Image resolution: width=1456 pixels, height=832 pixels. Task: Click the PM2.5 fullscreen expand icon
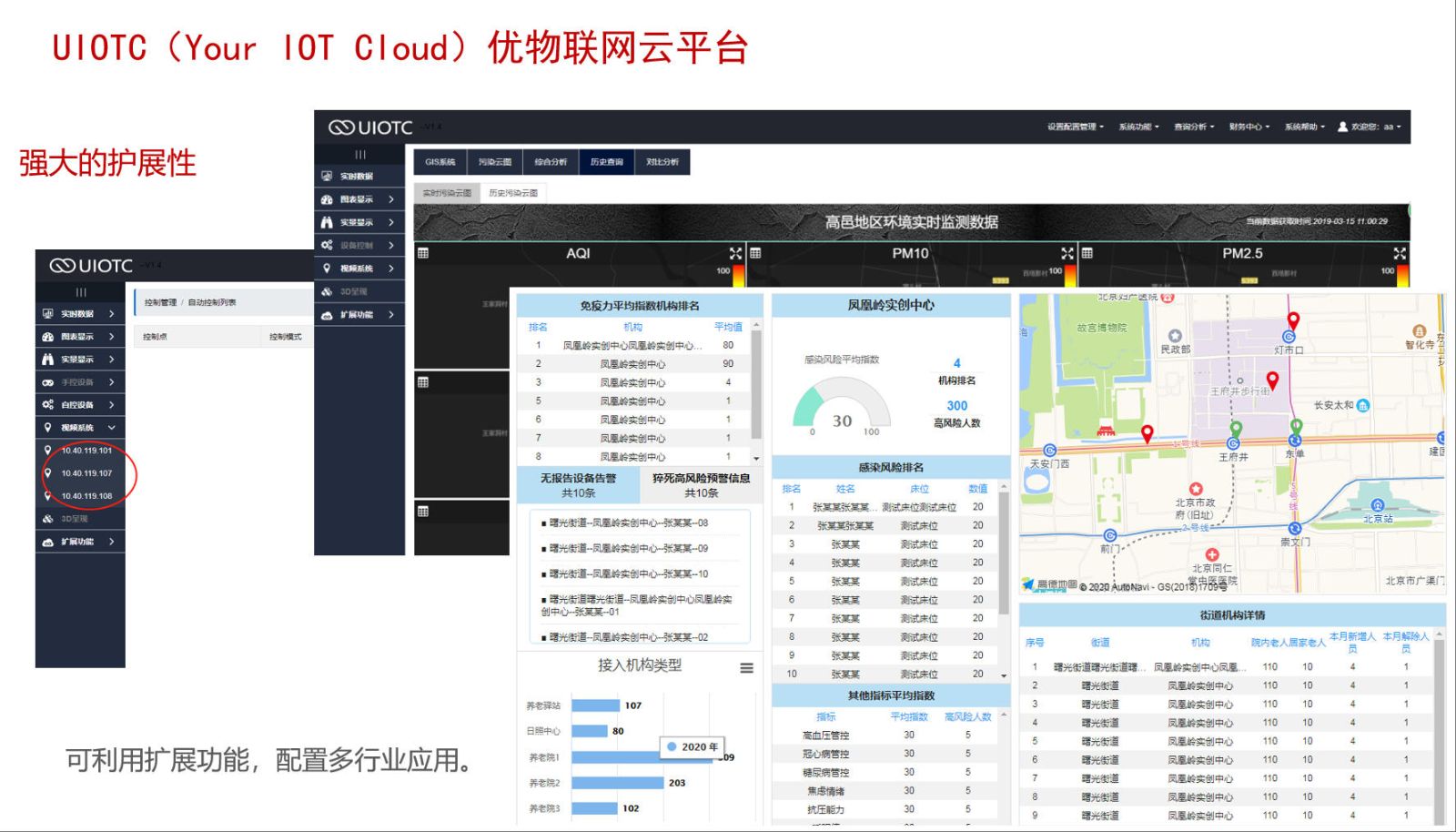point(1400,253)
